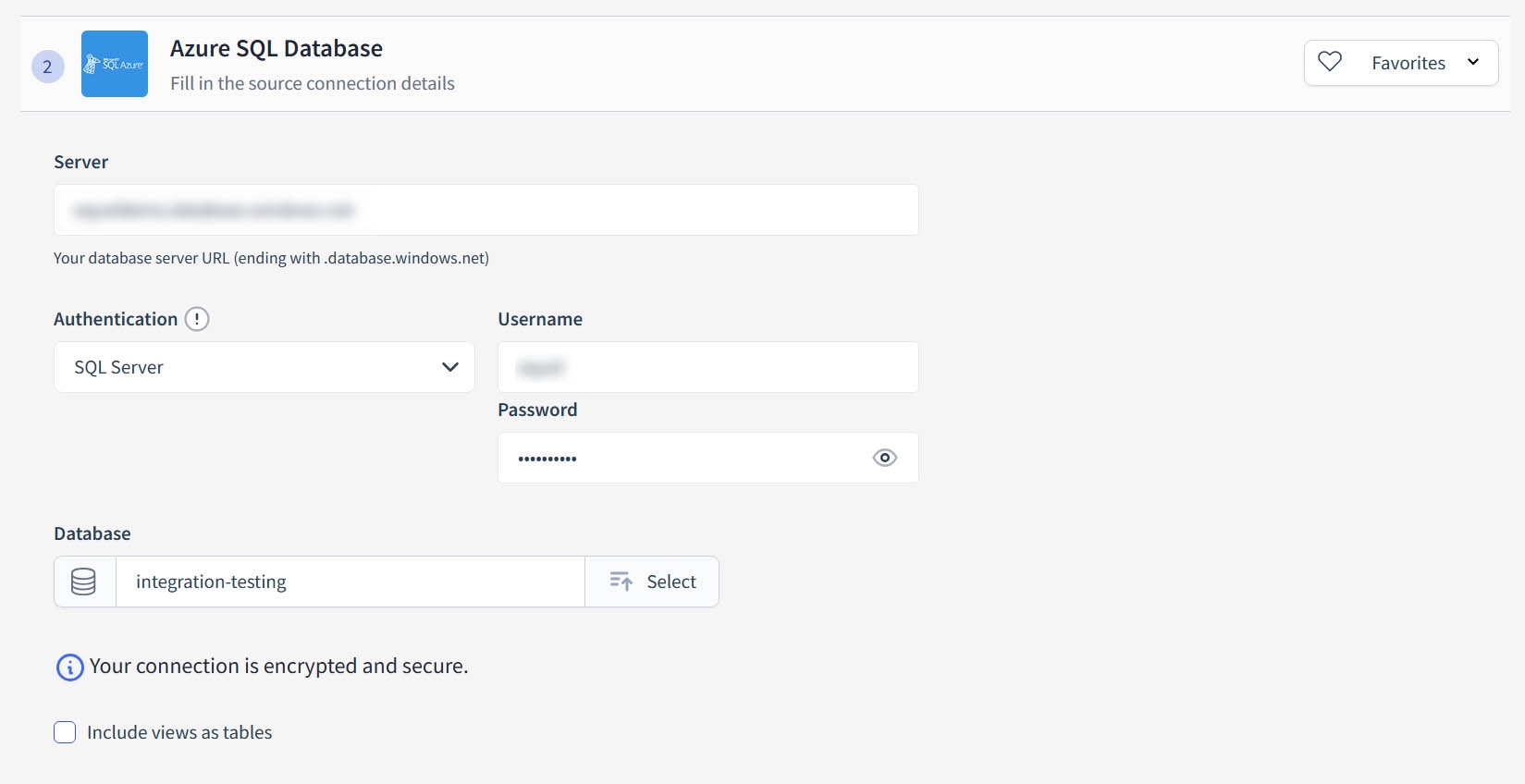1525x784 pixels.
Task: Click the integration-testing database field
Action: (x=350, y=582)
